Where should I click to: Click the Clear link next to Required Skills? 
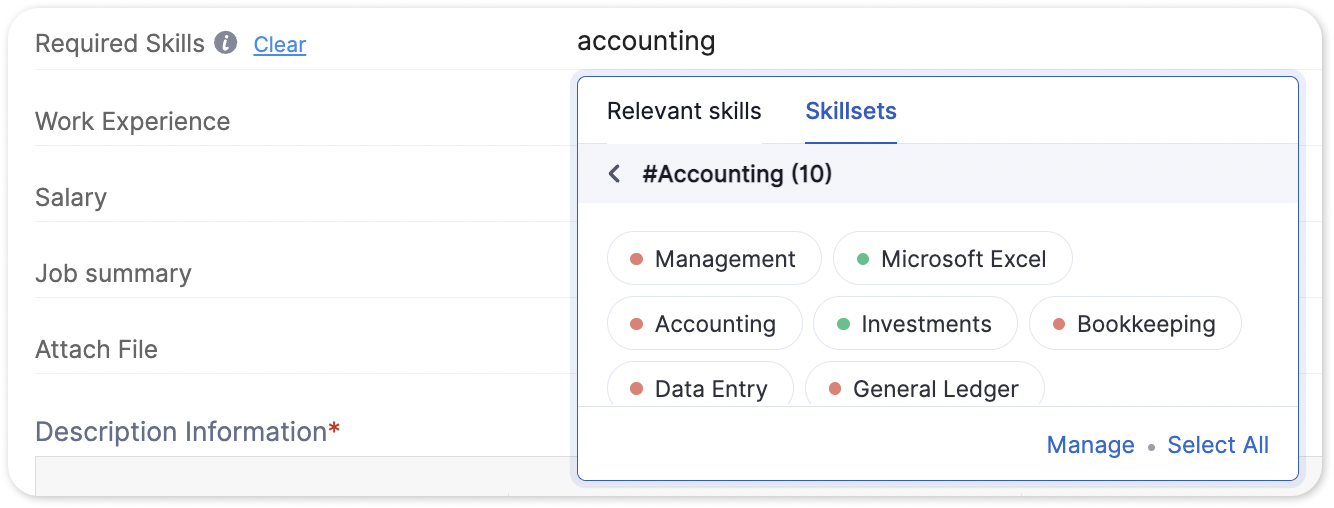tap(280, 45)
